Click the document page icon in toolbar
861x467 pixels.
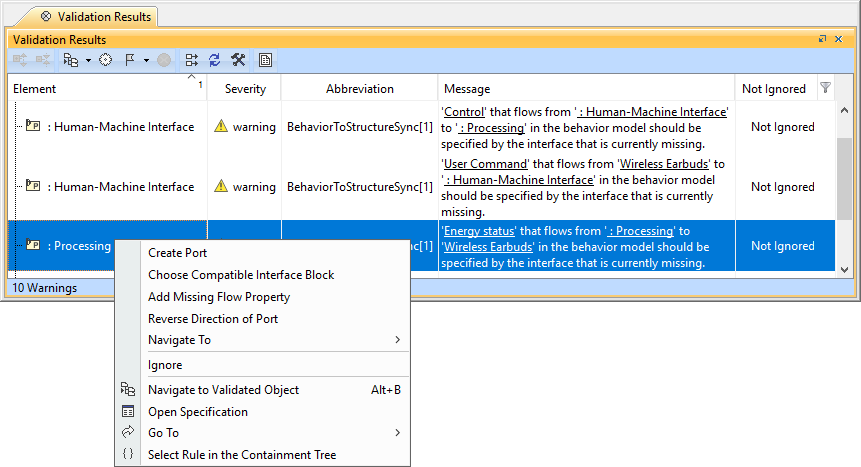pos(265,60)
